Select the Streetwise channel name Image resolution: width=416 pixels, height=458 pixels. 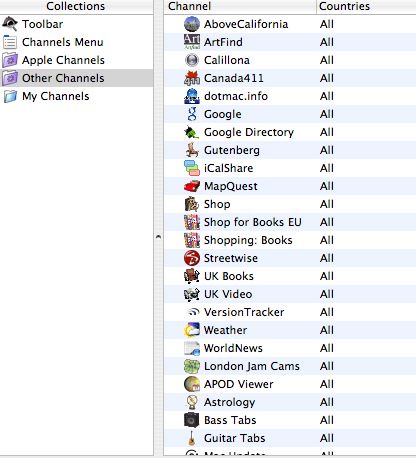coord(231,258)
